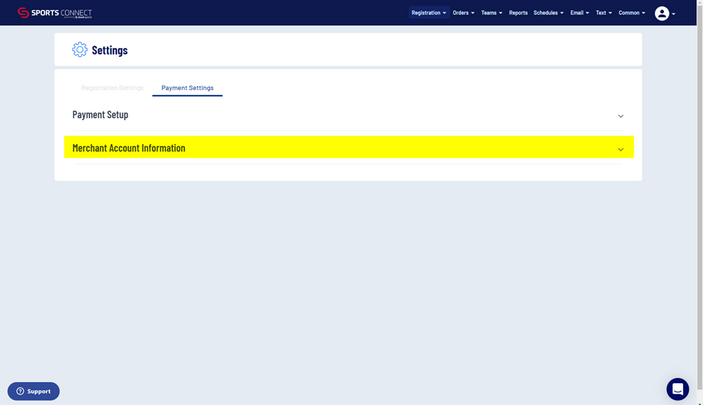Open the Common dropdown menu

click(x=631, y=13)
